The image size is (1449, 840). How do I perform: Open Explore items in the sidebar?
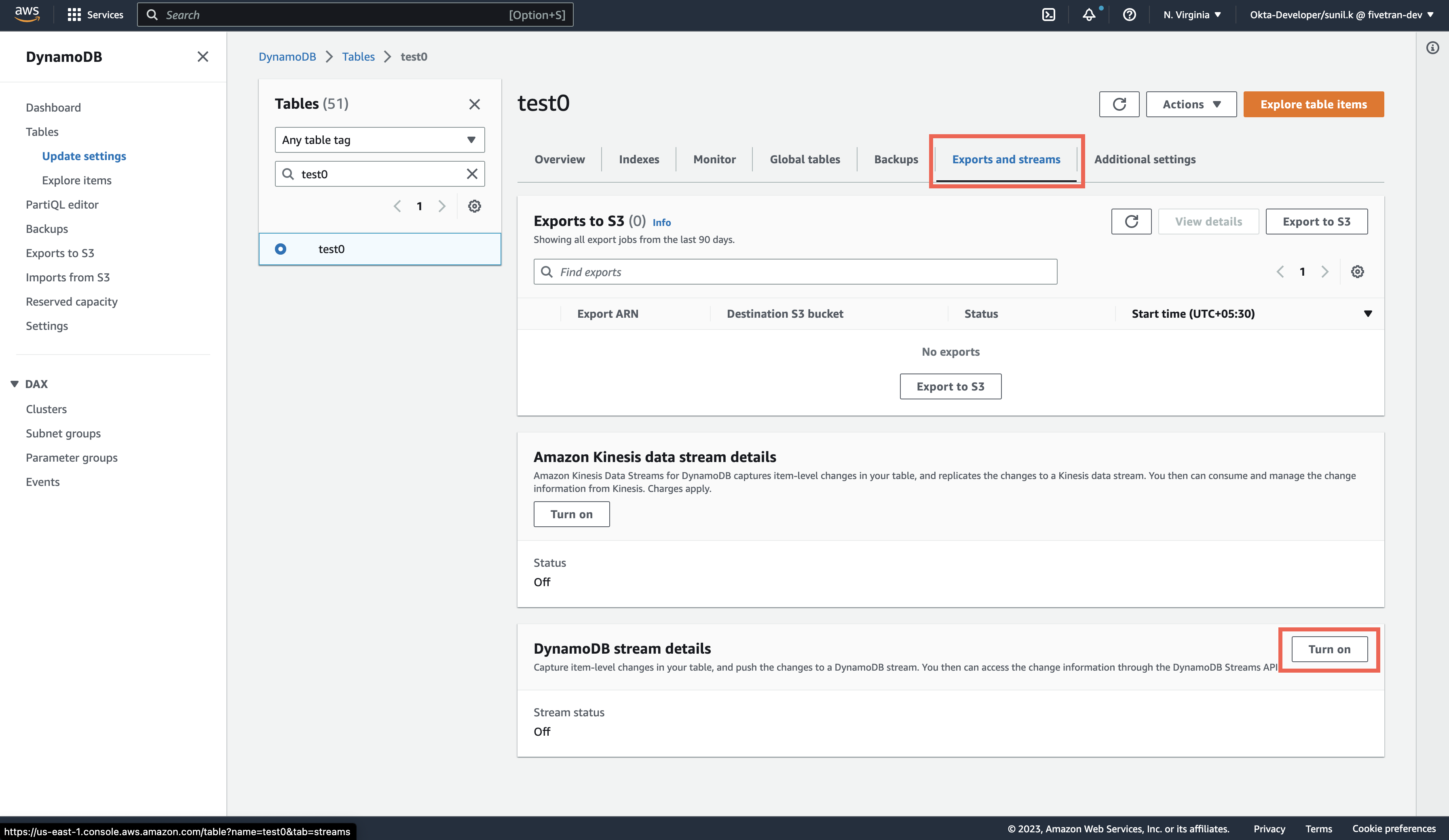76,180
